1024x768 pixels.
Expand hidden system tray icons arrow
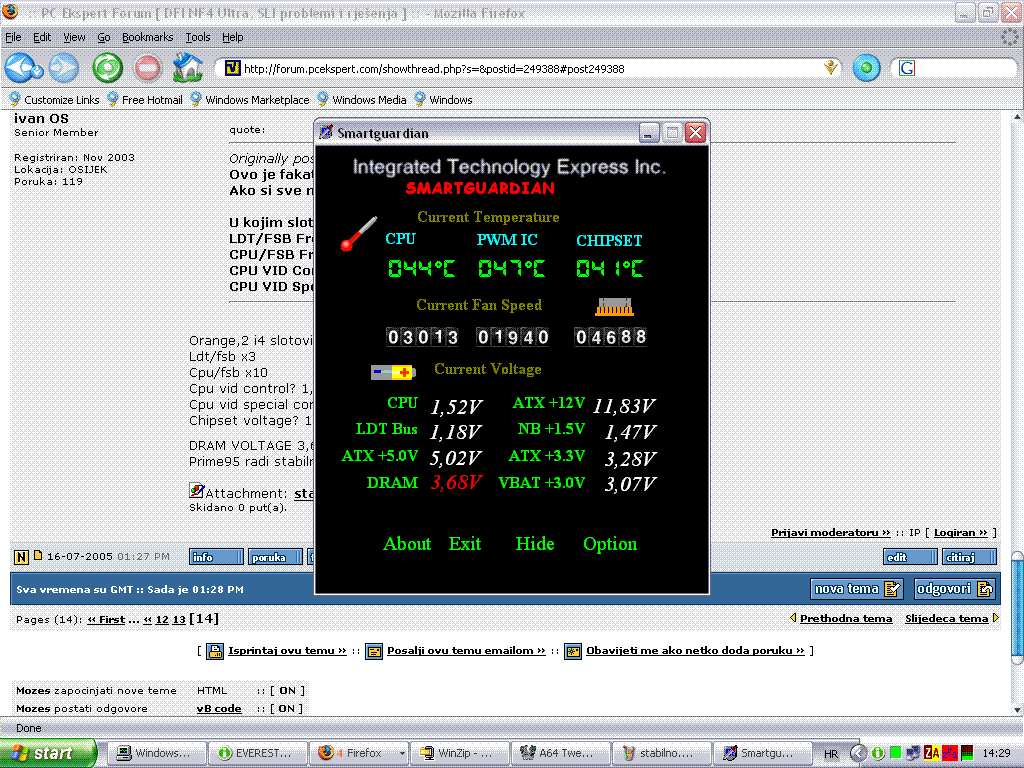tap(858, 753)
